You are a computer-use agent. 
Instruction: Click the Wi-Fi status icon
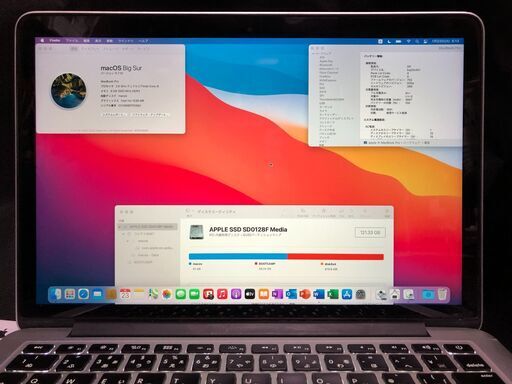(408, 41)
